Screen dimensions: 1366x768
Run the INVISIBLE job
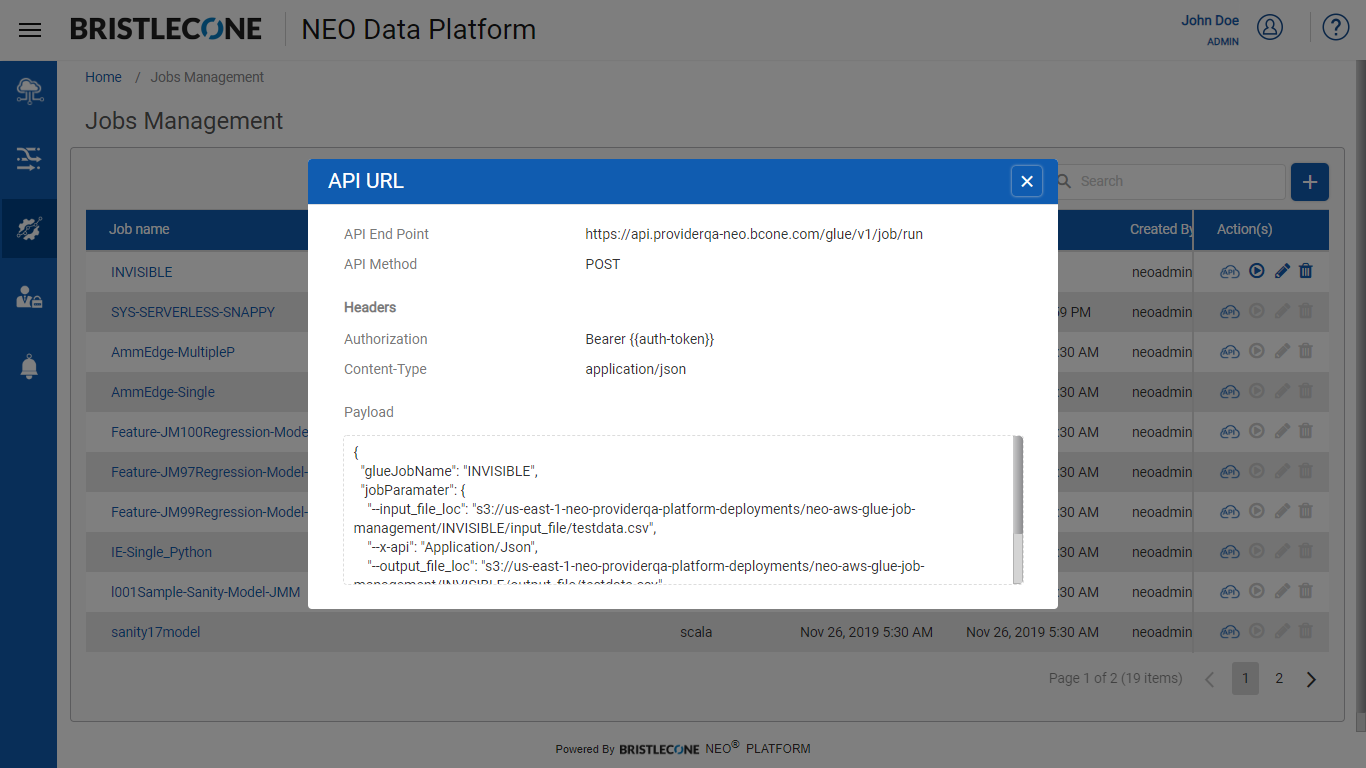click(1257, 271)
